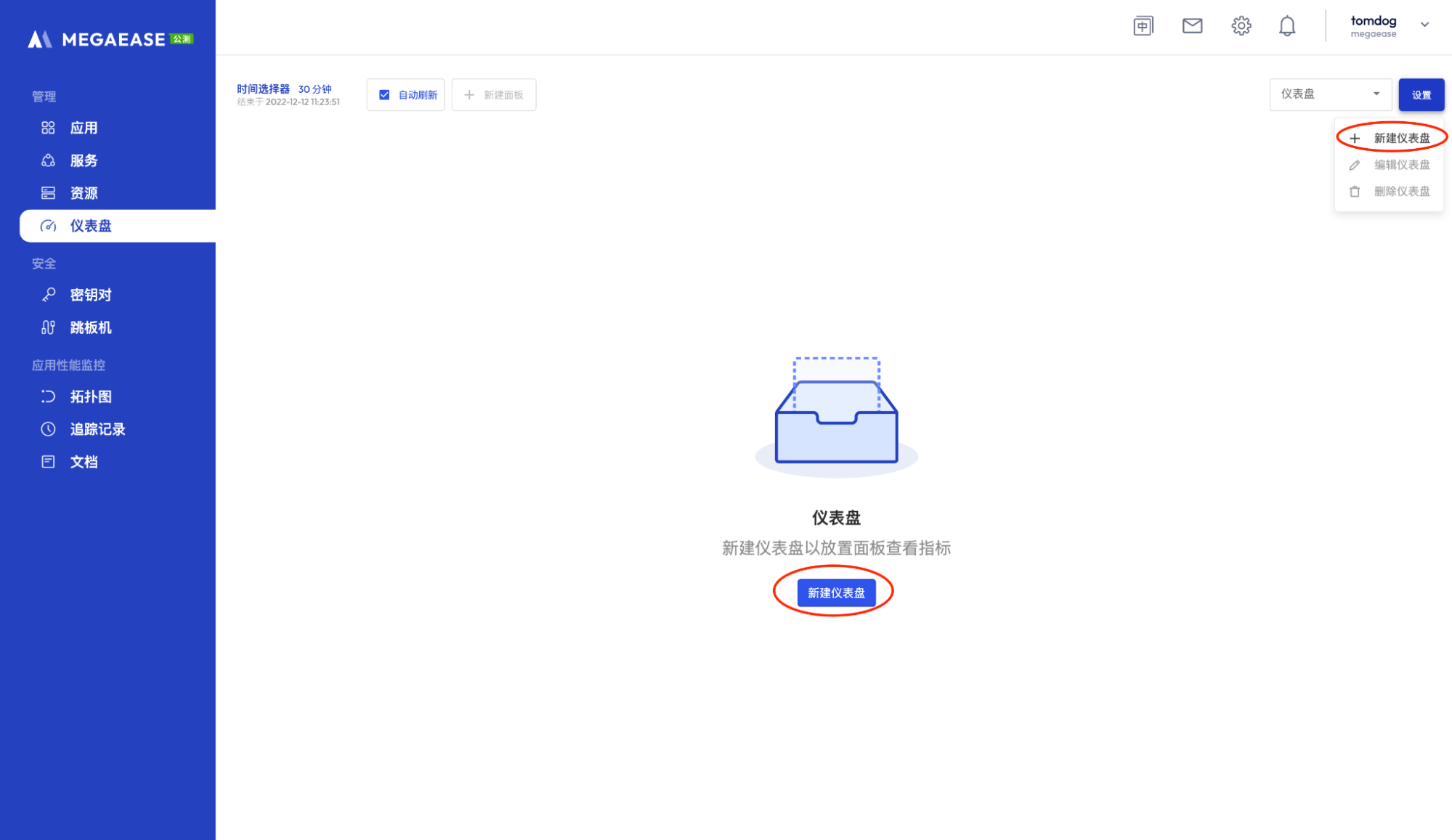The width and height of the screenshot is (1452, 840).
Task: Click the blue 设置 button
Action: pyautogui.click(x=1421, y=95)
